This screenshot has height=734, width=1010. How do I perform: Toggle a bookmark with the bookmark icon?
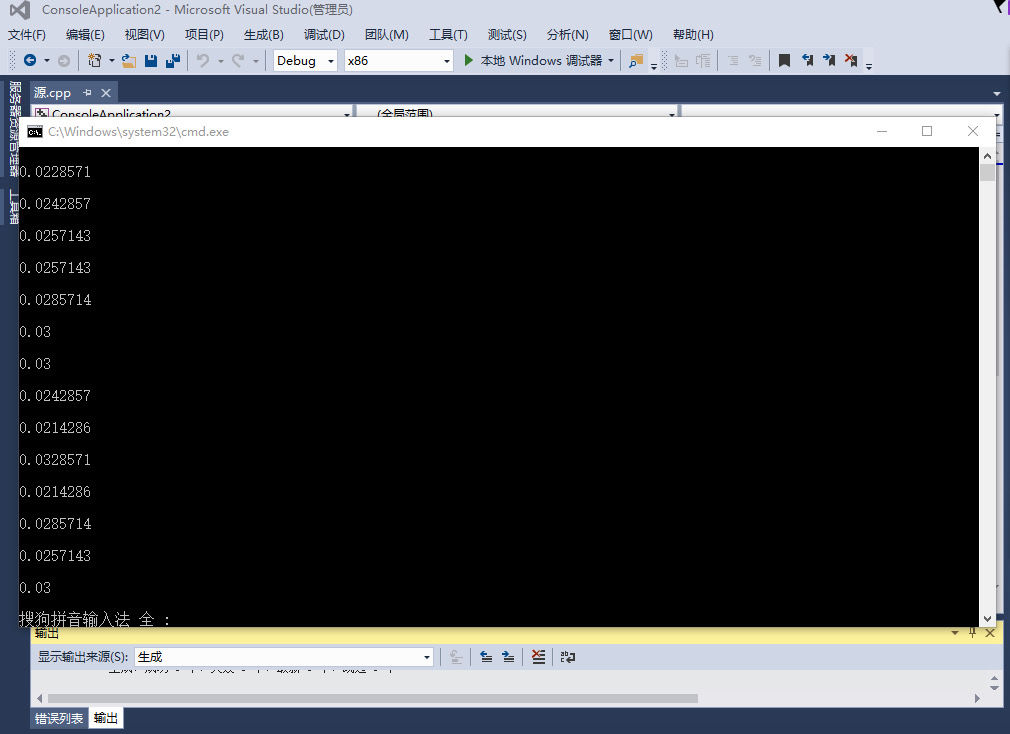point(784,61)
